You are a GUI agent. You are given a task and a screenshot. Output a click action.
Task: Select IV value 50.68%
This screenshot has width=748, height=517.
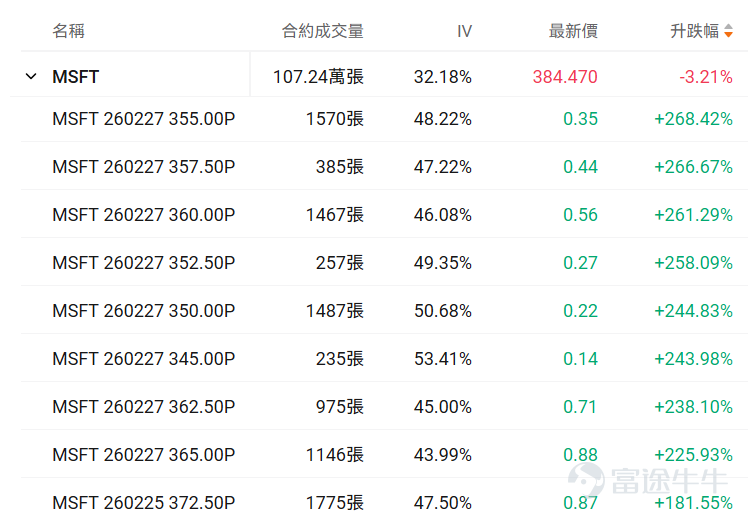[443, 311]
